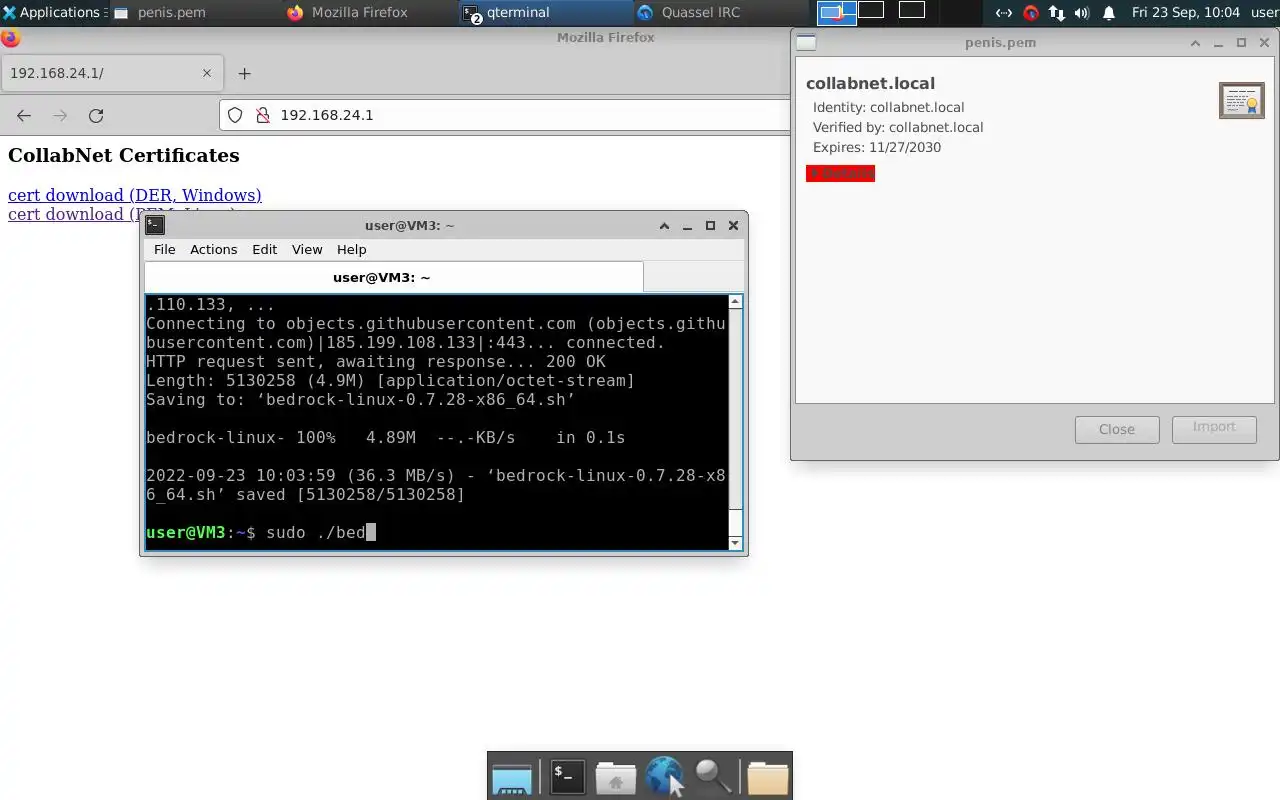Click the terminal scrollbar down arrow
Screen dimensions: 1280x800
coord(735,543)
